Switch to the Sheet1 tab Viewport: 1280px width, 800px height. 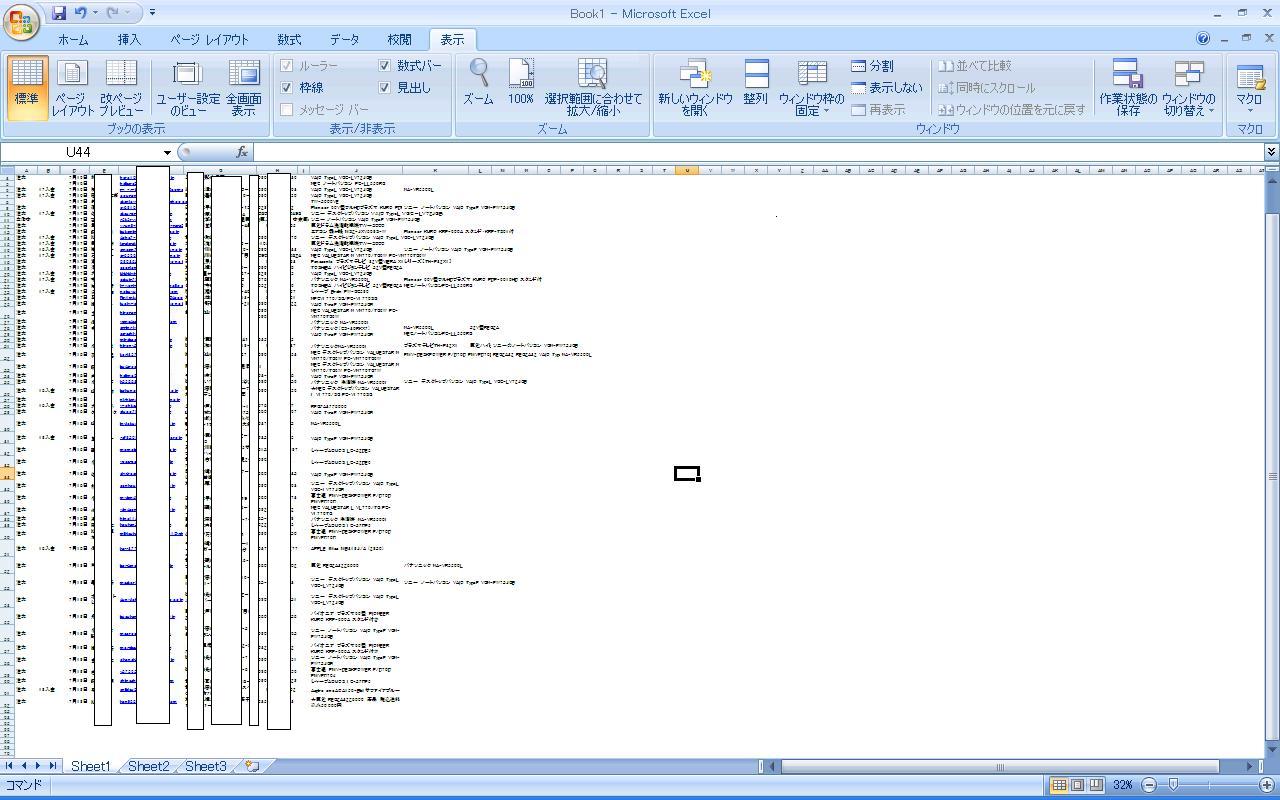(x=90, y=766)
